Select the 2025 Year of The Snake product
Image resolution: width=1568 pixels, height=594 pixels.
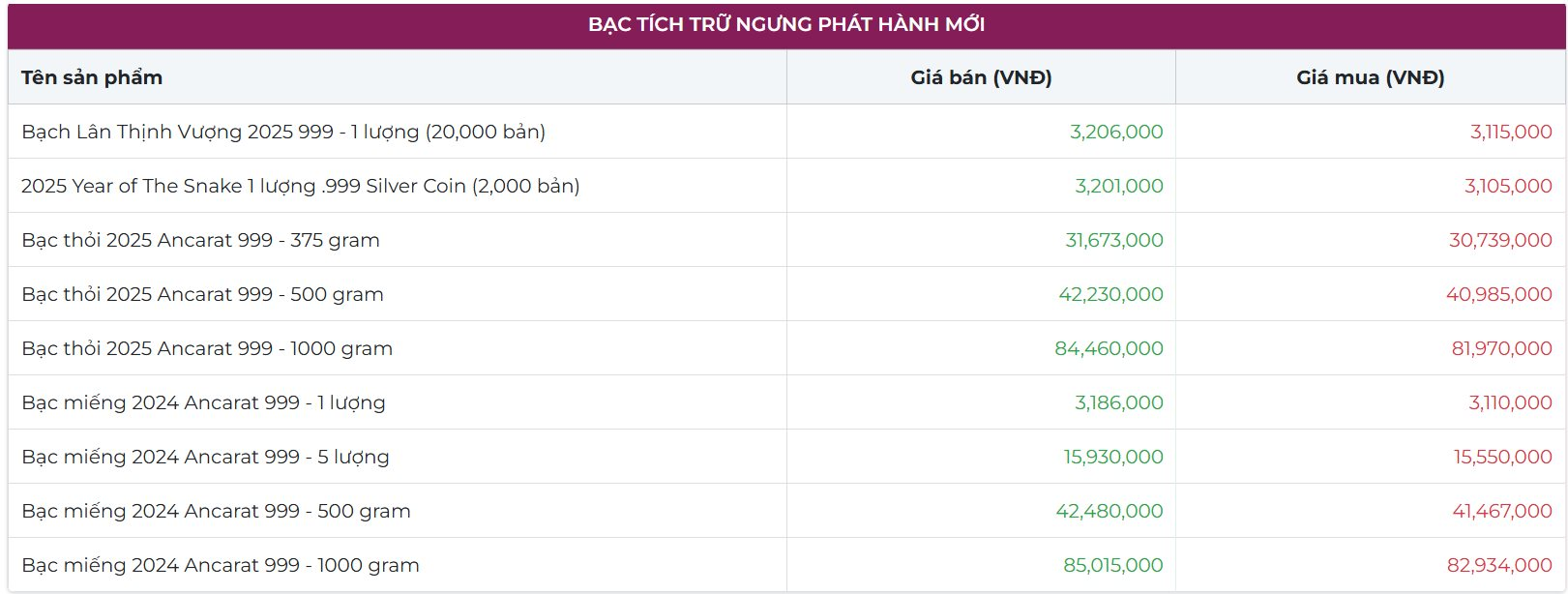coord(300,186)
